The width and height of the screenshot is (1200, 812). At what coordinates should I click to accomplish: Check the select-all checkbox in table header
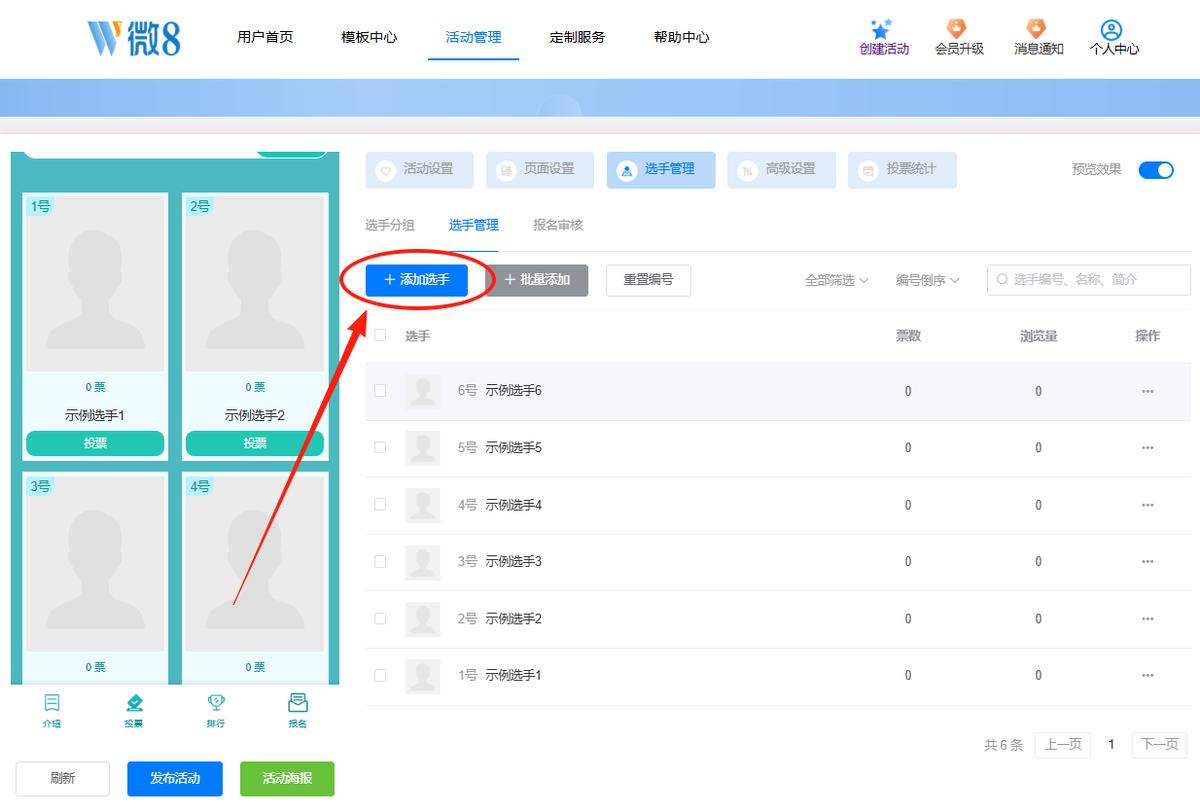(380, 335)
